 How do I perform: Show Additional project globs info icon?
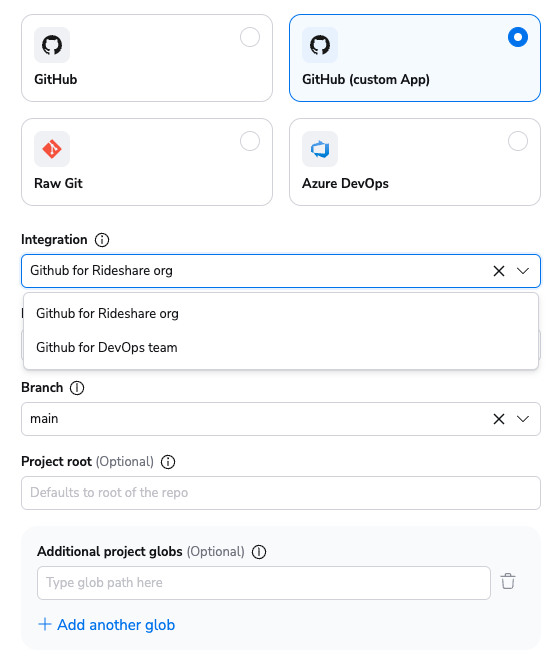(x=259, y=552)
